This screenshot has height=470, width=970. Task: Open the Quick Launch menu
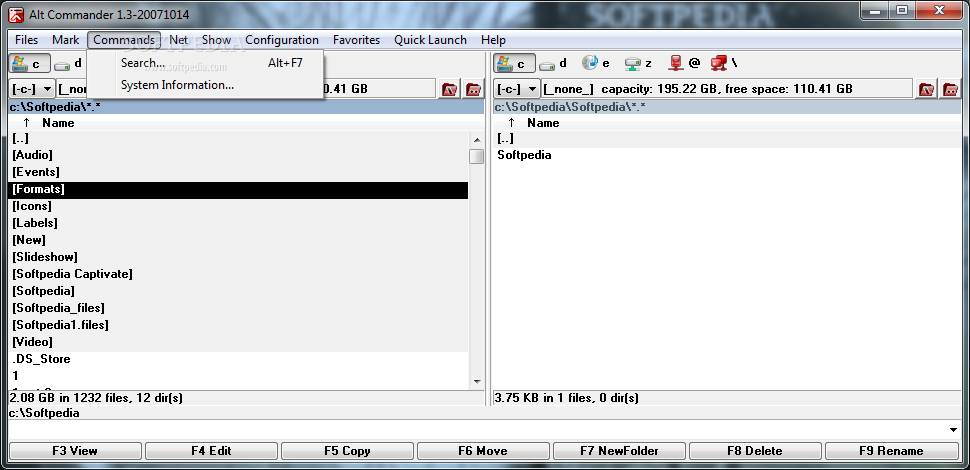[431, 40]
